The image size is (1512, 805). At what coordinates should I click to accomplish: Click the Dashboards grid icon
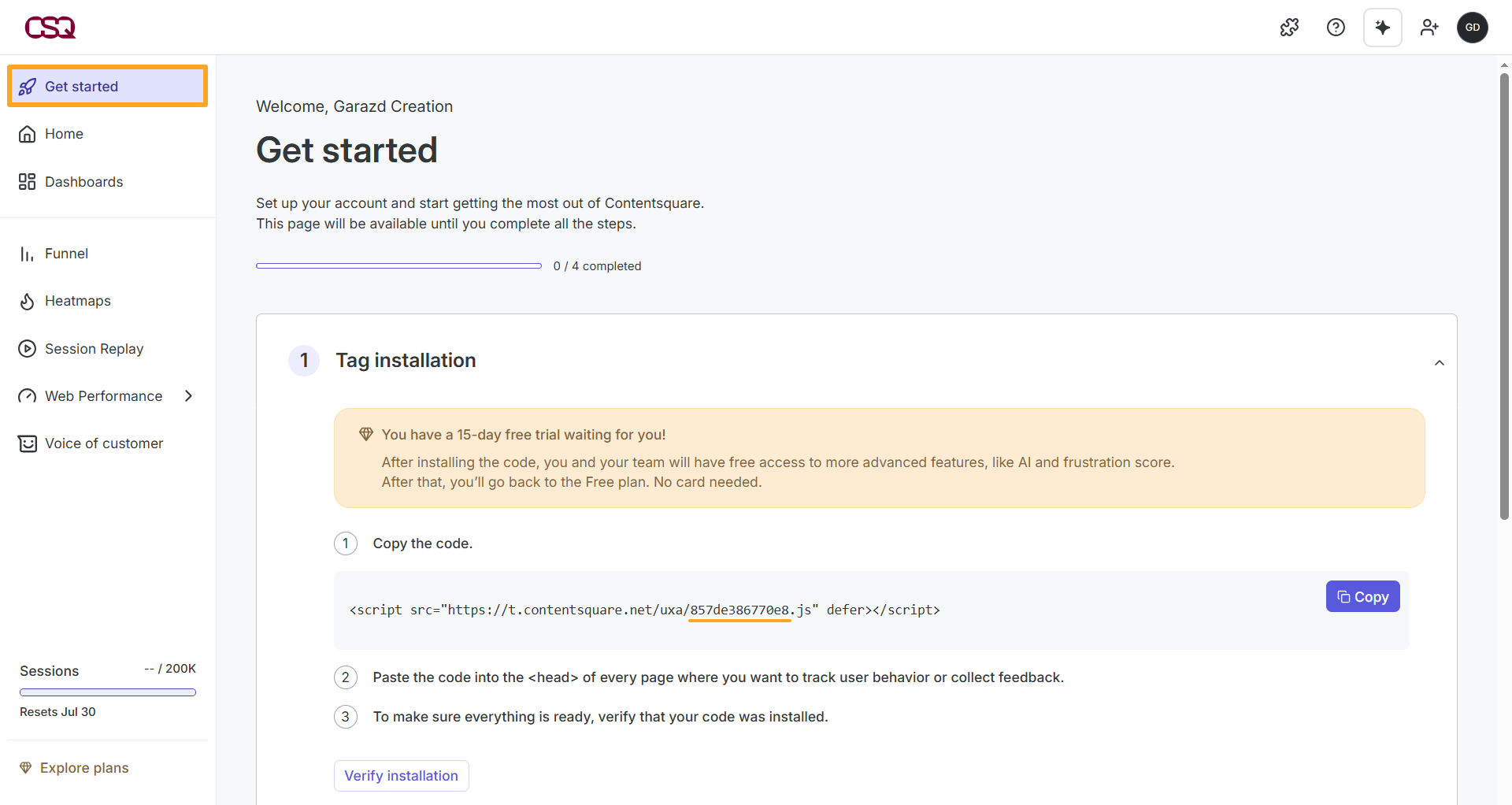pos(28,182)
